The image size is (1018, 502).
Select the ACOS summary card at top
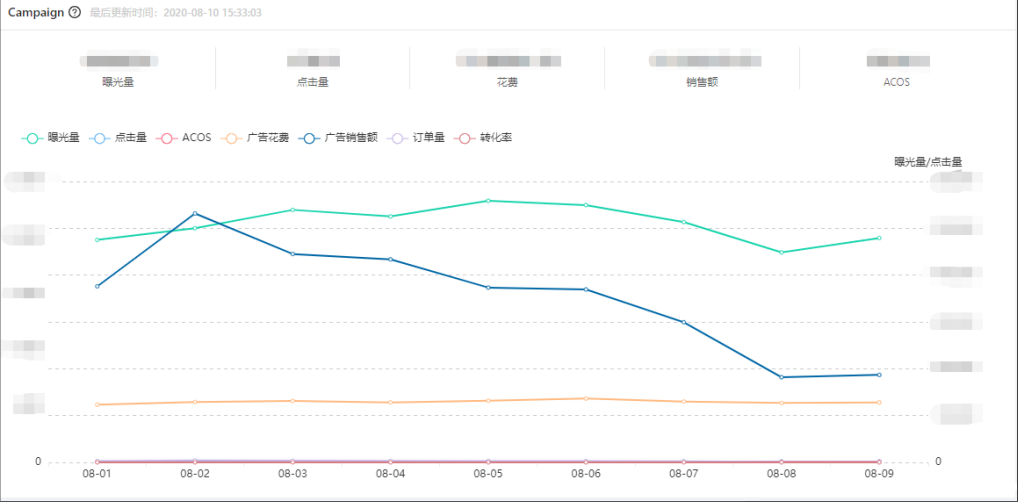pyautogui.click(x=896, y=70)
